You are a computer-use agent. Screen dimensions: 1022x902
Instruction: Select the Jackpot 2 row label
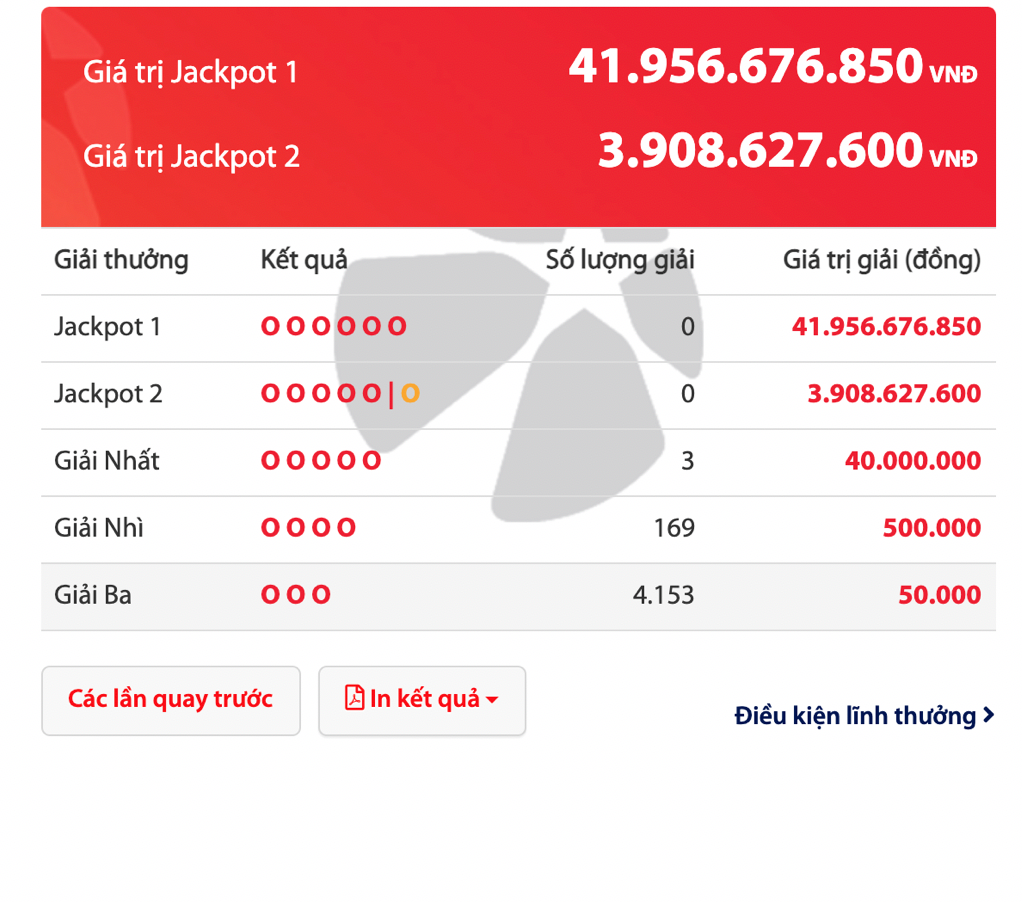(x=108, y=394)
